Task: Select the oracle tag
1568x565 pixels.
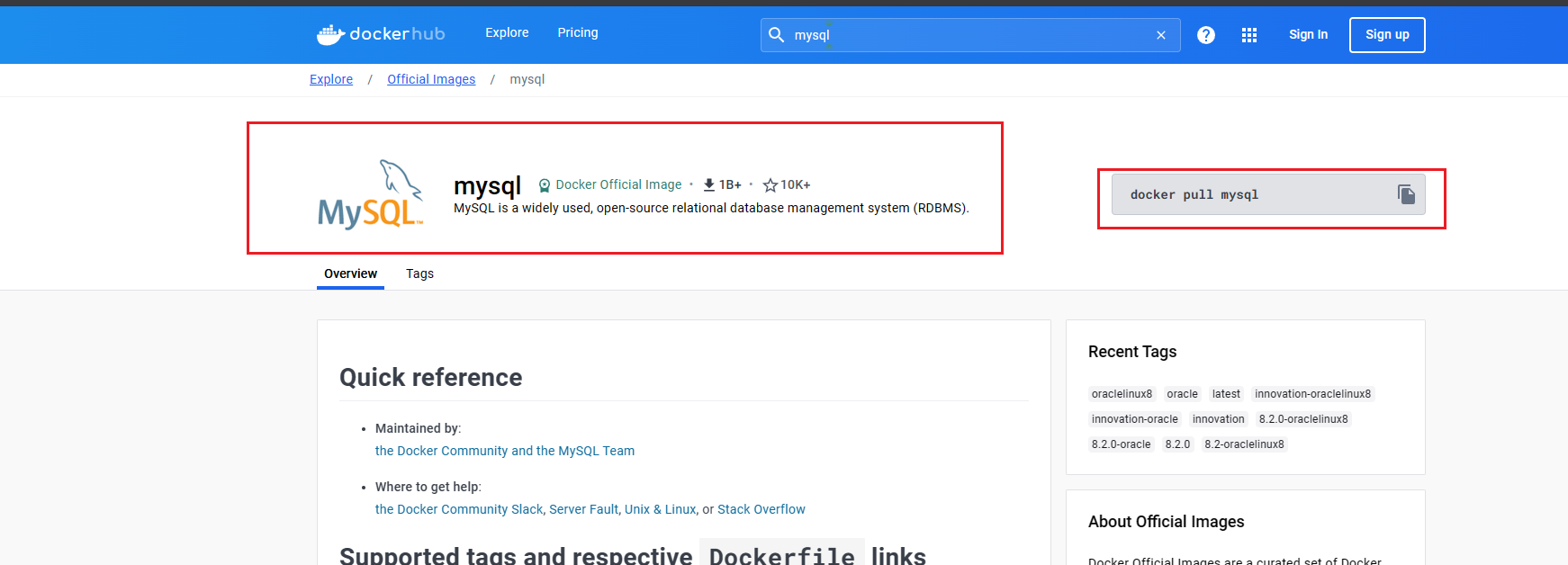Action: [x=1182, y=394]
